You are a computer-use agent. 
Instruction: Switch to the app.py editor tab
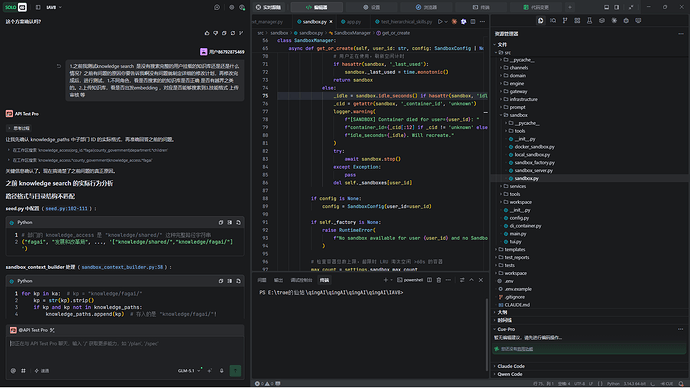(x=351, y=22)
